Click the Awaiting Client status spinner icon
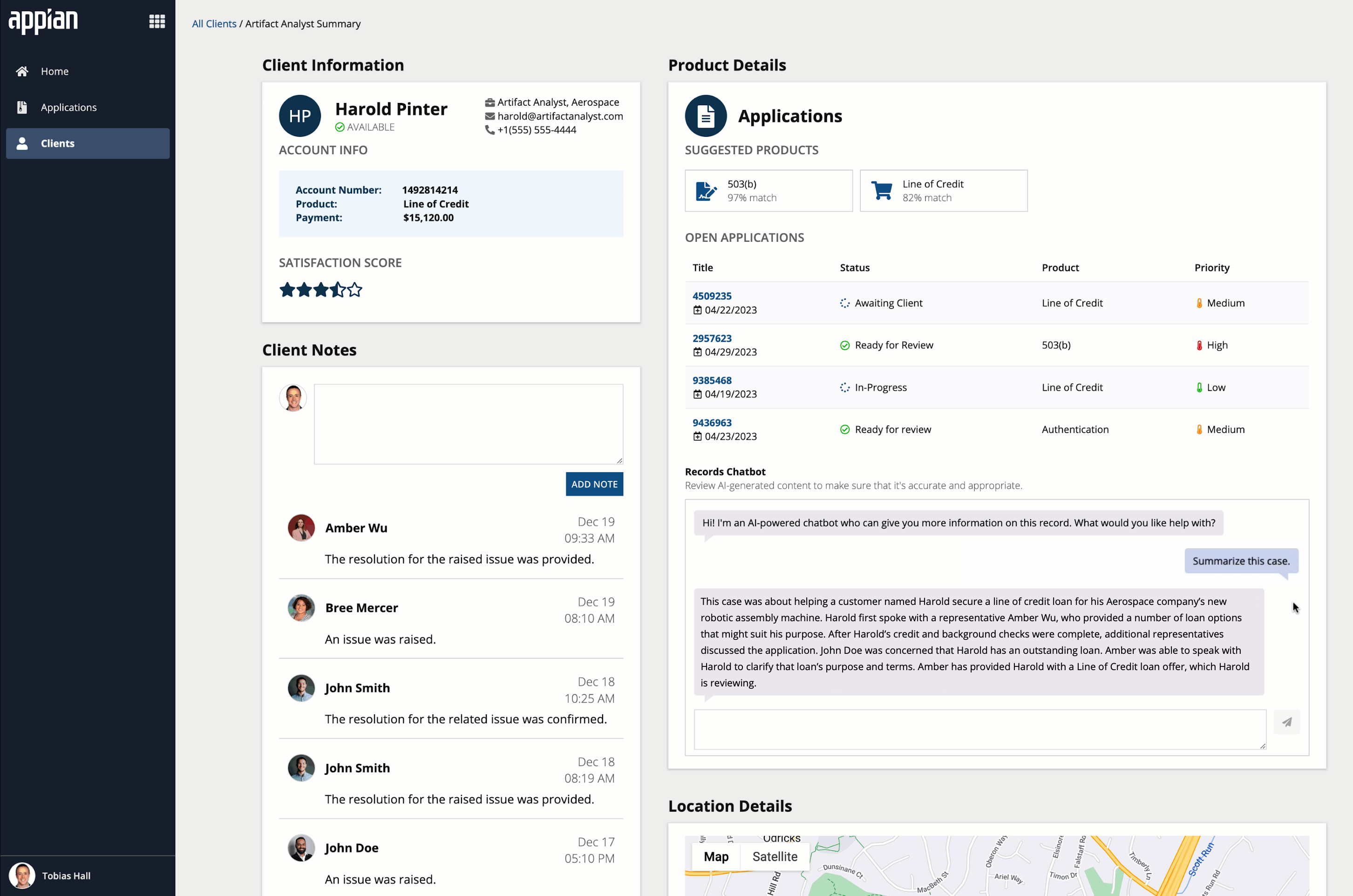The image size is (1353, 896). tap(844, 304)
